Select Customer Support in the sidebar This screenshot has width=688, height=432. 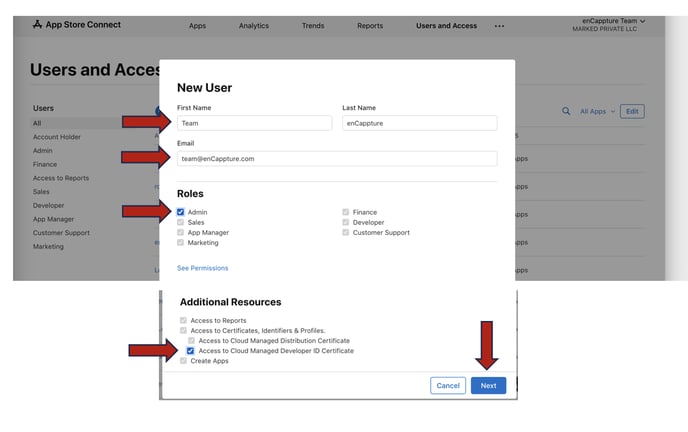tap(61, 233)
